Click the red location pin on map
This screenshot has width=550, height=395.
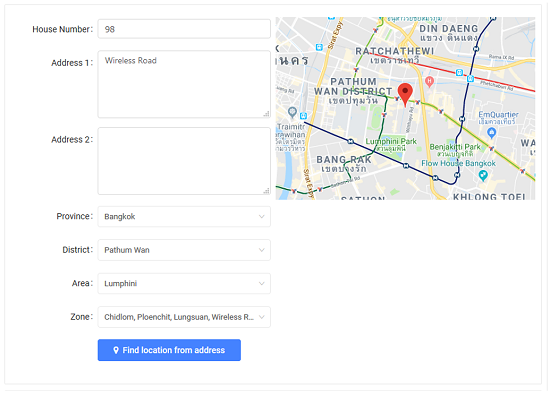pos(405,94)
